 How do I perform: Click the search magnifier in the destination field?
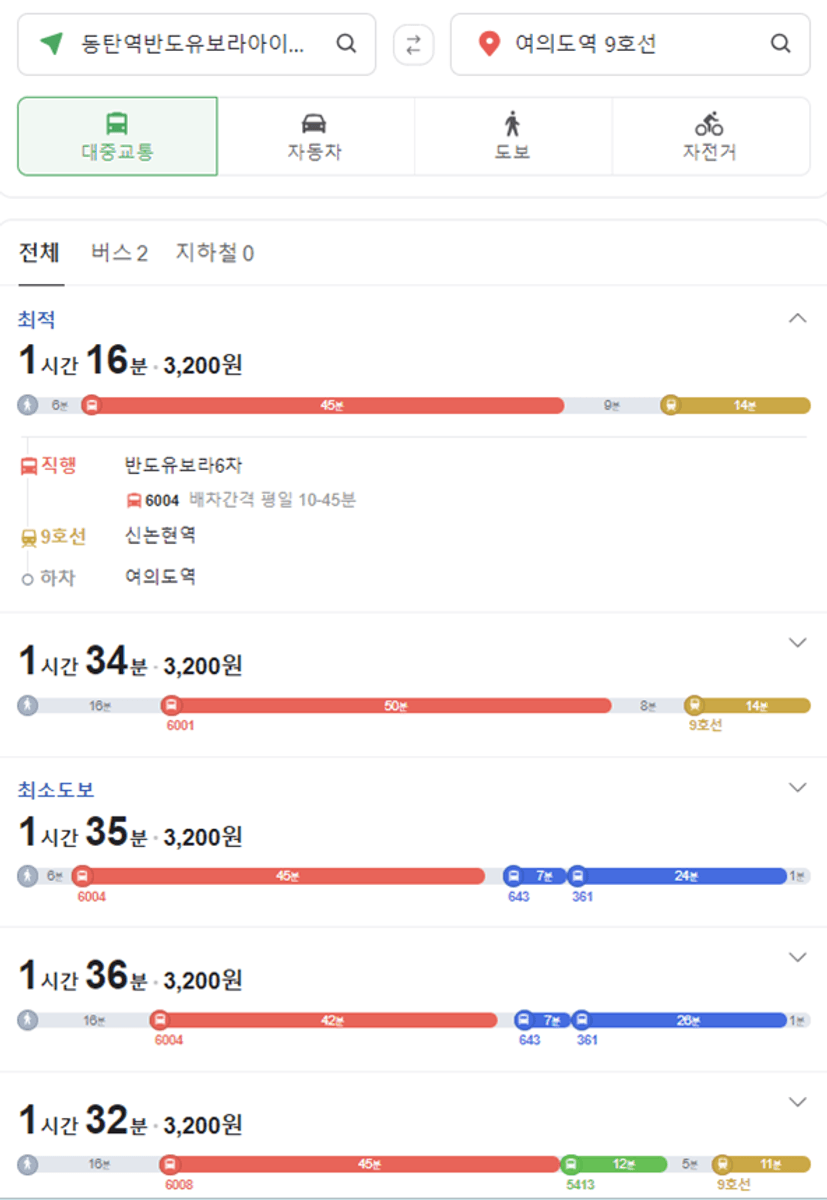pyautogui.click(x=780, y=44)
